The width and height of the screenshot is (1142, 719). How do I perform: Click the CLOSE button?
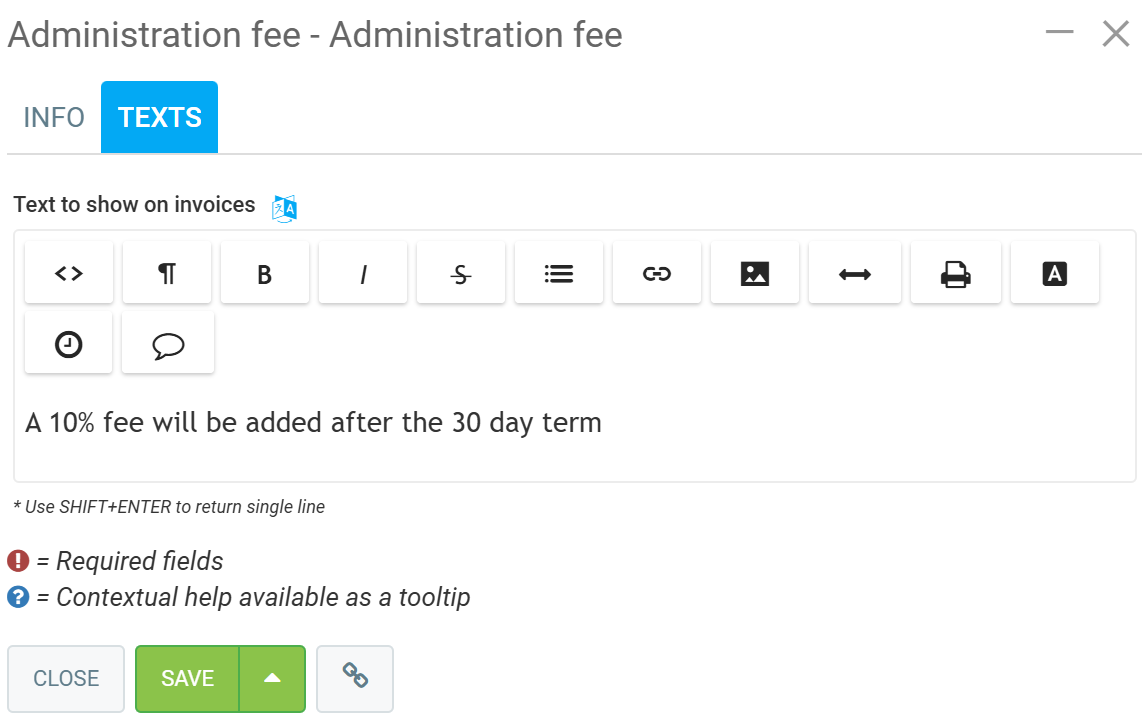click(66, 678)
